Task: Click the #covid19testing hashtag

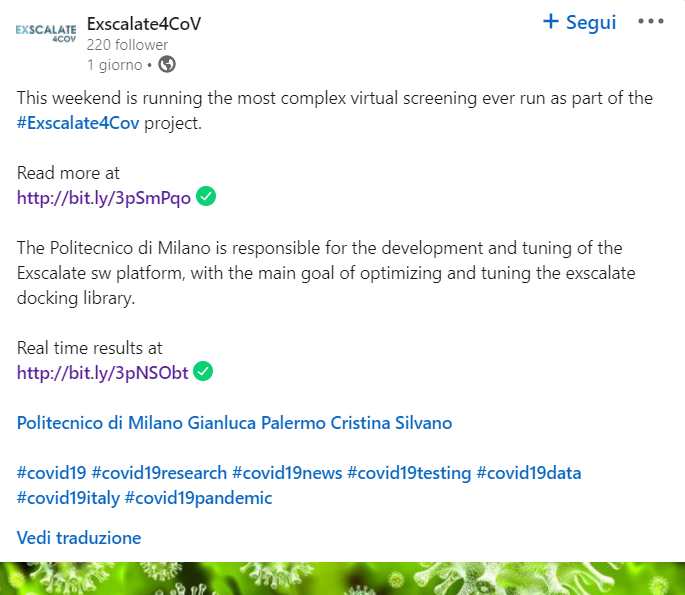Action: coord(409,473)
